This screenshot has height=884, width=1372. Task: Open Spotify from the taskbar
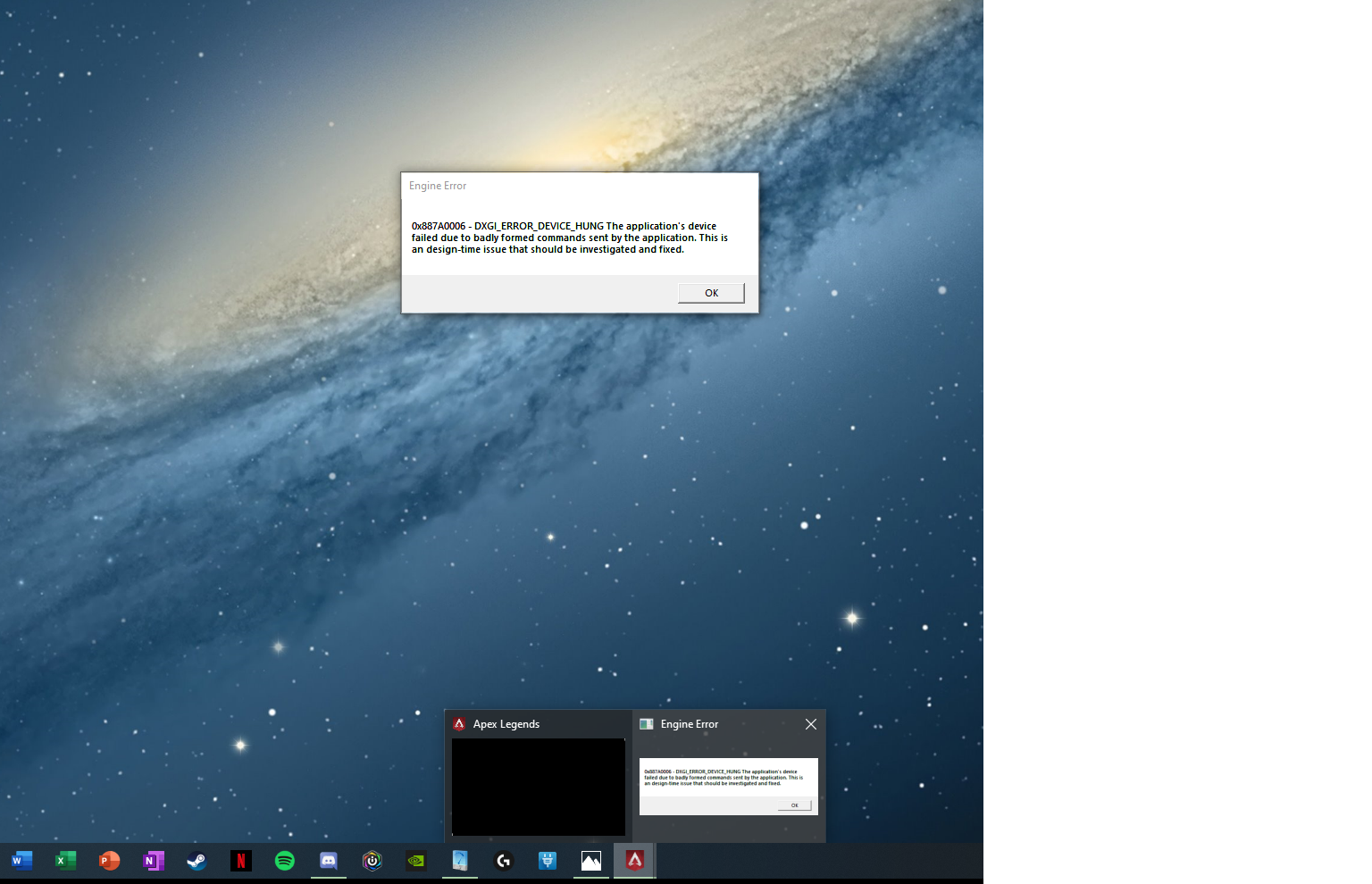click(x=284, y=861)
